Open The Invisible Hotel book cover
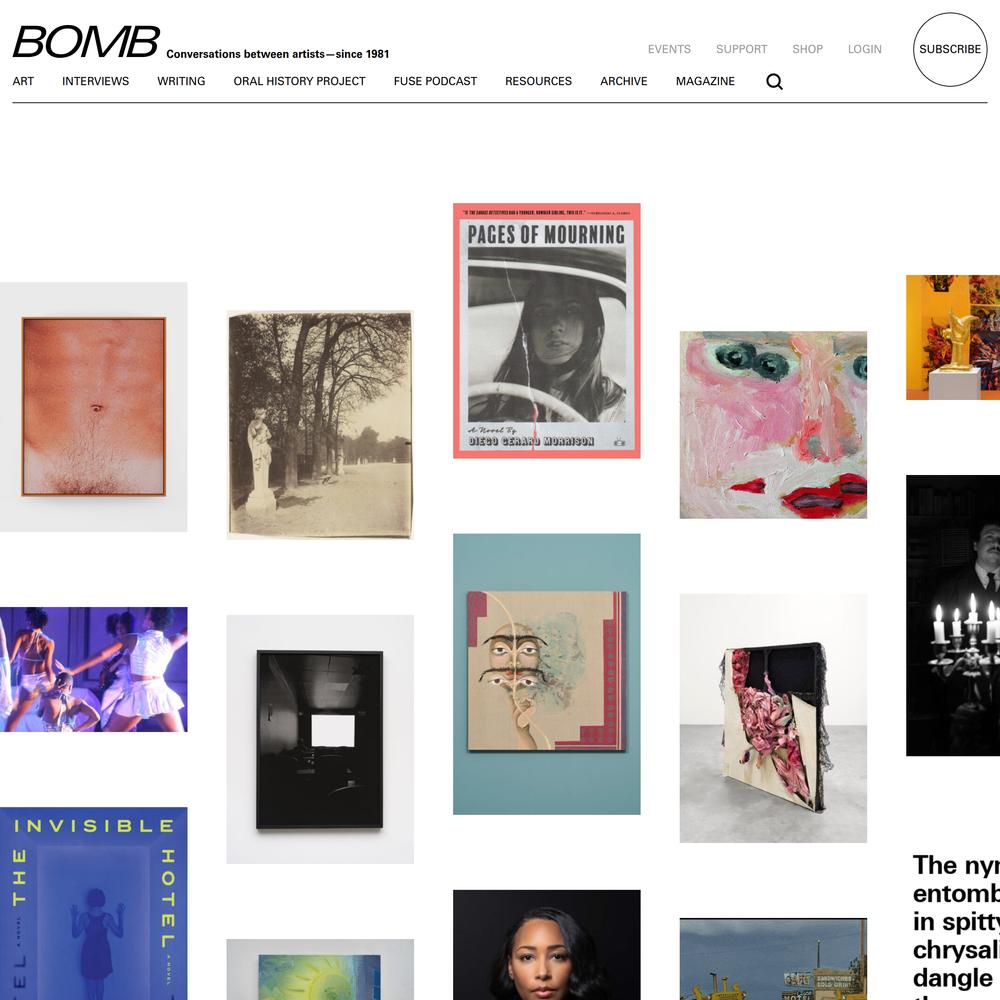The width and height of the screenshot is (1000, 1000). click(x=94, y=904)
